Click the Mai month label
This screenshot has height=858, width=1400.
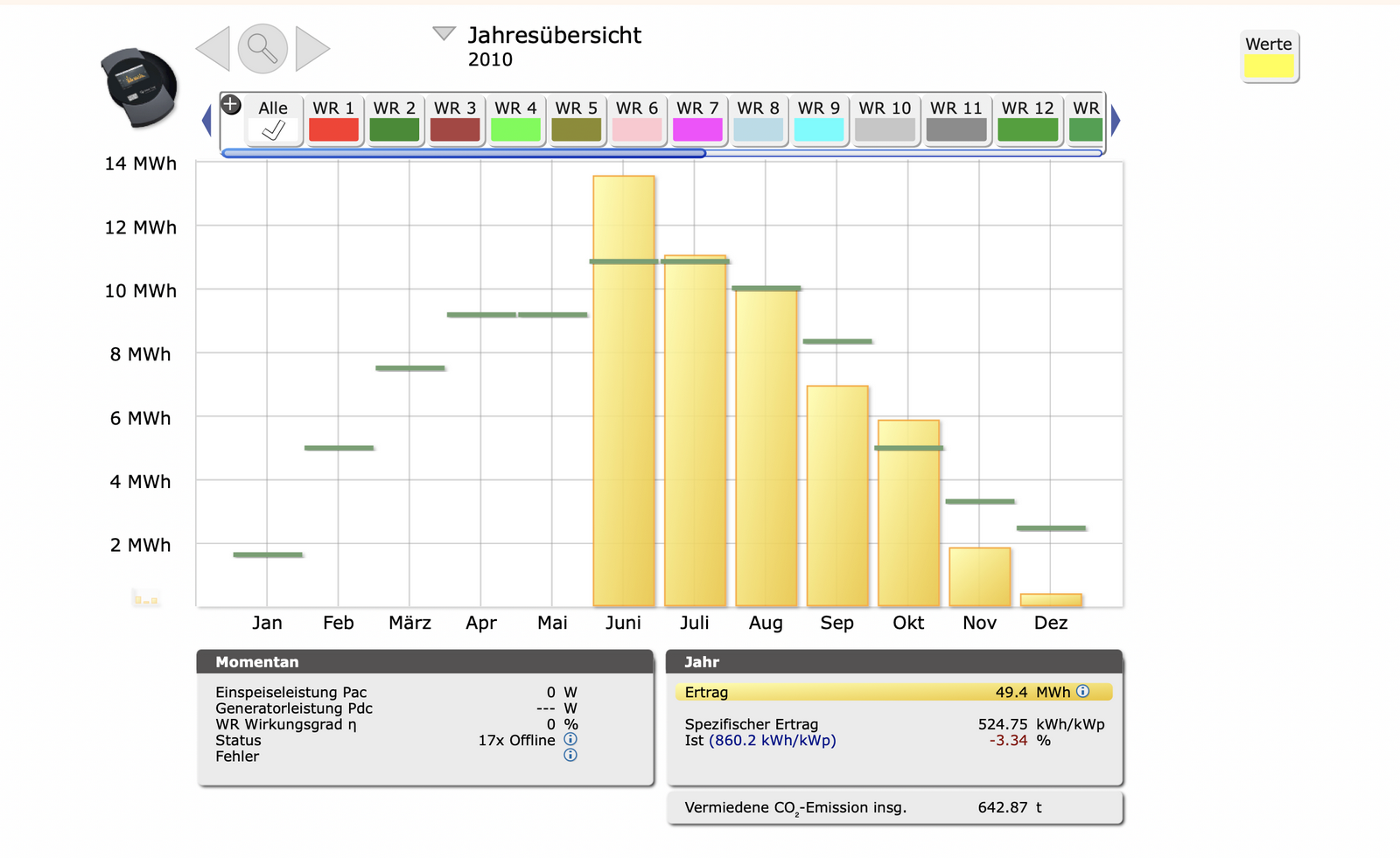pyautogui.click(x=552, y=623)
